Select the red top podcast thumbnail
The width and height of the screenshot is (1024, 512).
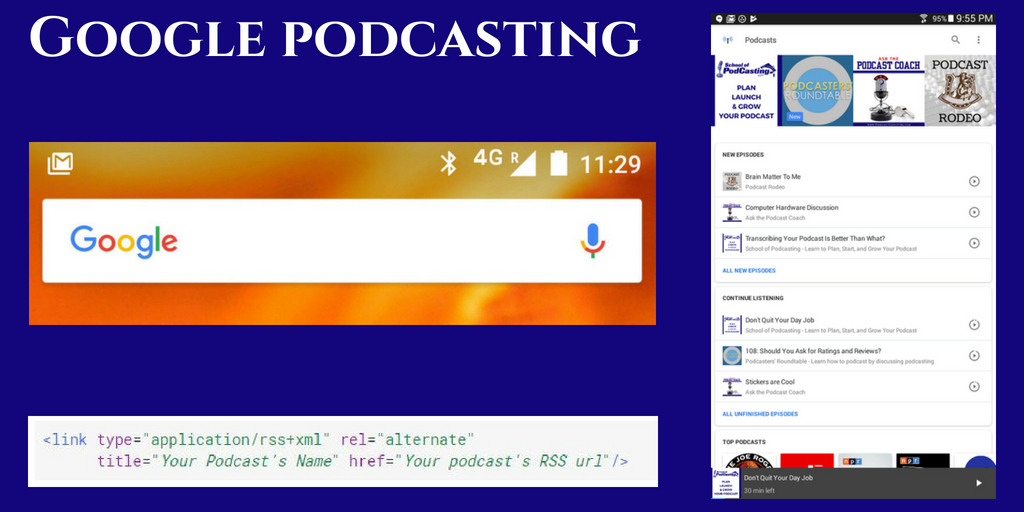click(x=807, y=460)
